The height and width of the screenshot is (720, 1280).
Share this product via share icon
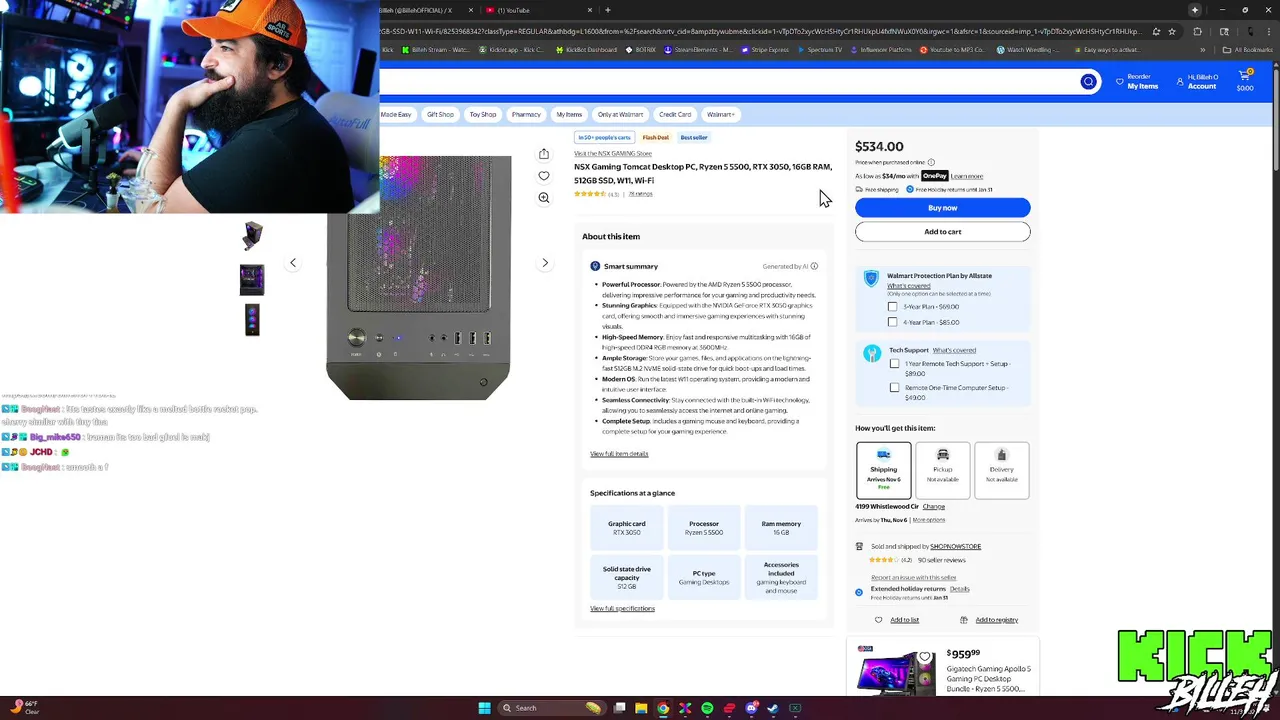(x=544, y=154)
